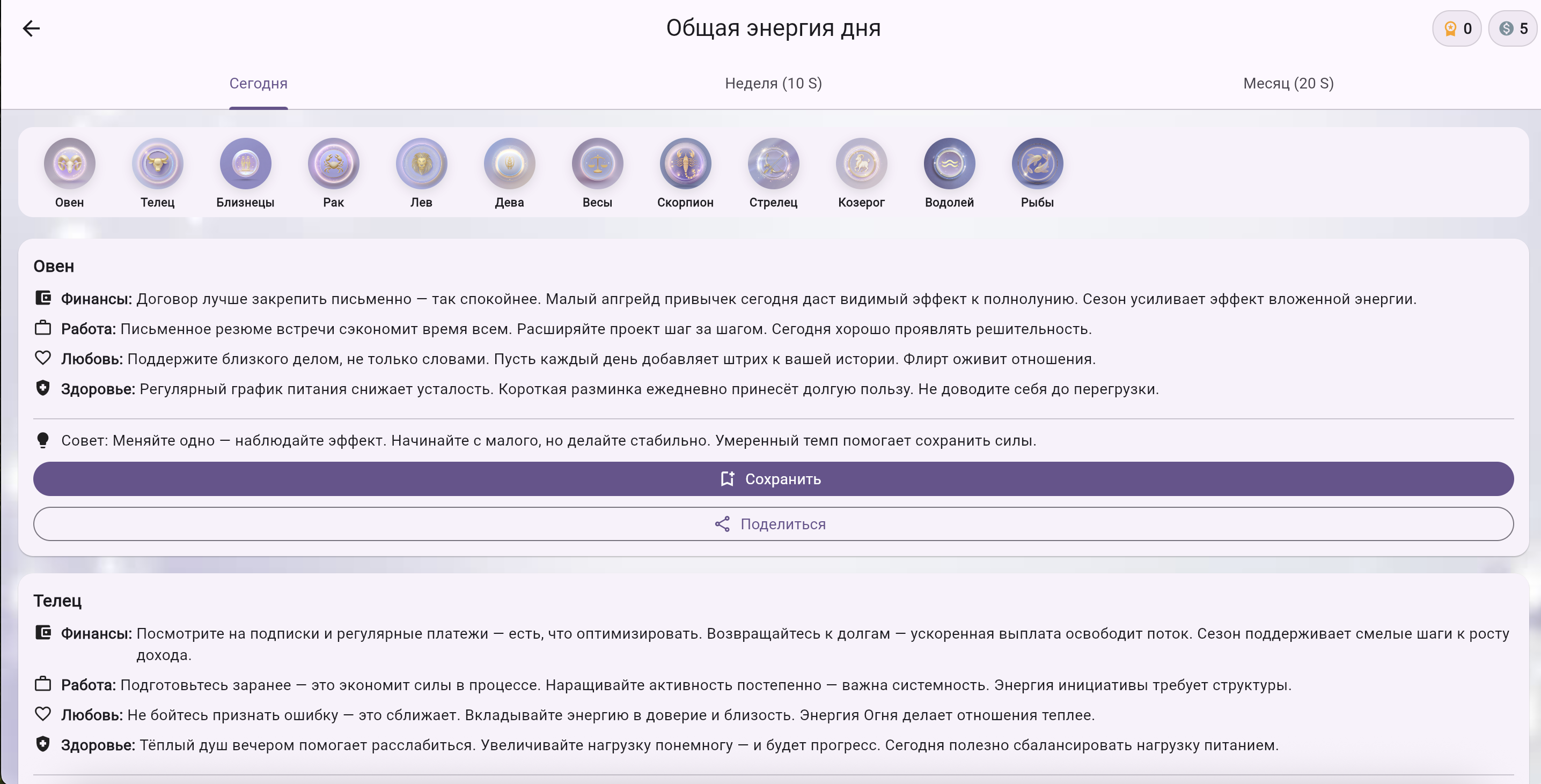Click the Здоровье shield icon for Овен
Image resolution: width=1541 pixels, height=784 pixels.
[42, 388]
